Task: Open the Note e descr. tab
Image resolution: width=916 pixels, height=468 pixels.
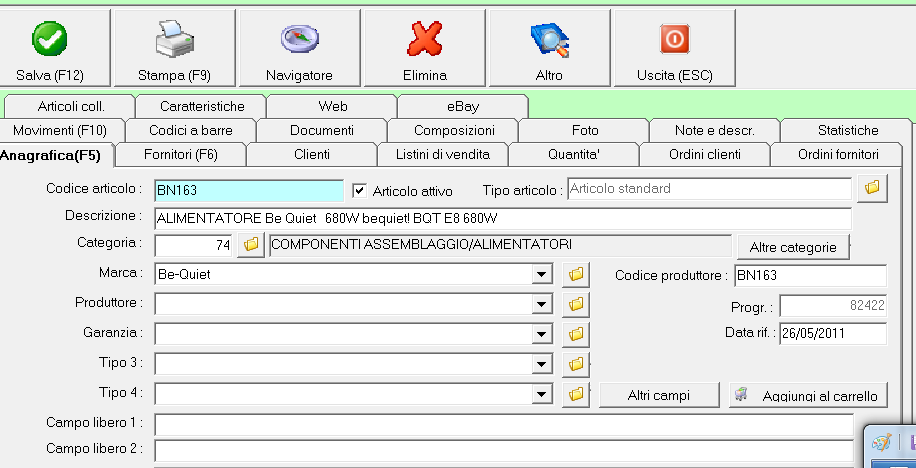Action: [715, 130]
